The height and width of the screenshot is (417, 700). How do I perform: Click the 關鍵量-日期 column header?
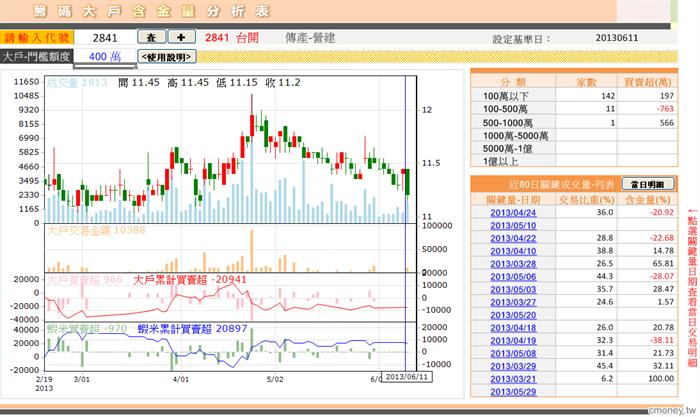(513, 200)
